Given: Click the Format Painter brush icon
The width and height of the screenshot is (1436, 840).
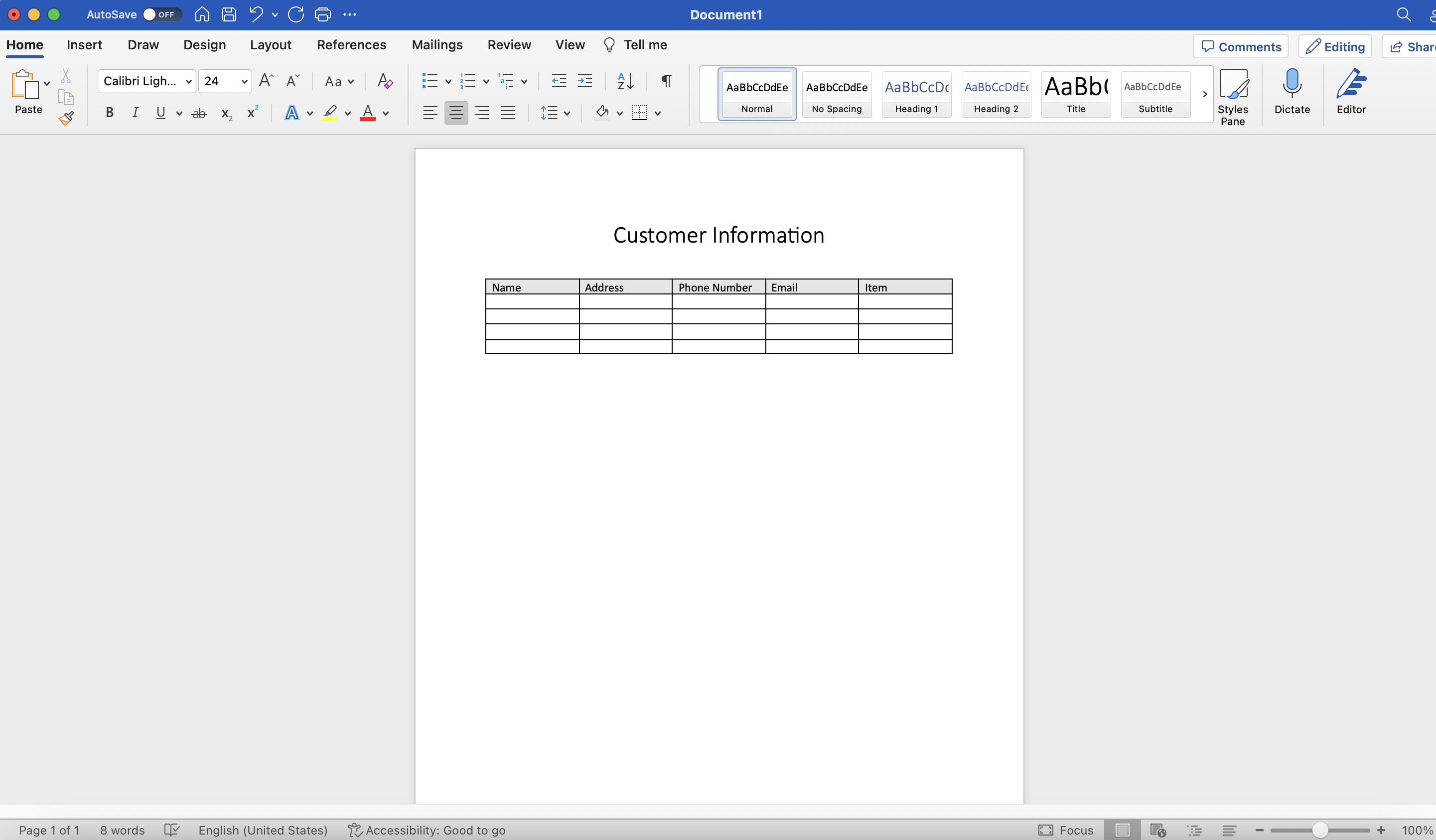Looking at the screenshot, I should pyautogui.click(x=66, y=119).
